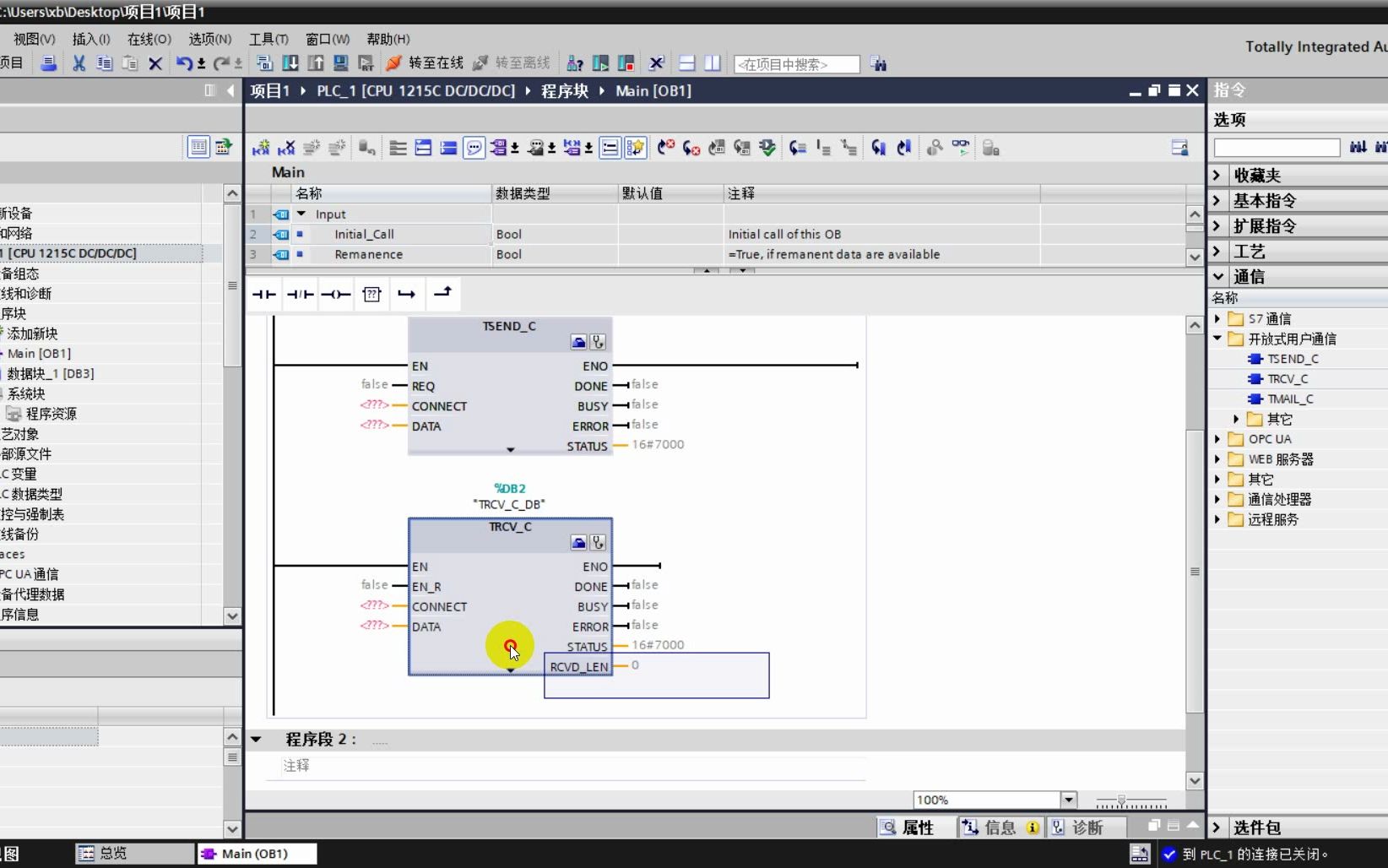
Task: Collapse the Input section in interface table
Action: click(x=301, y=214)
